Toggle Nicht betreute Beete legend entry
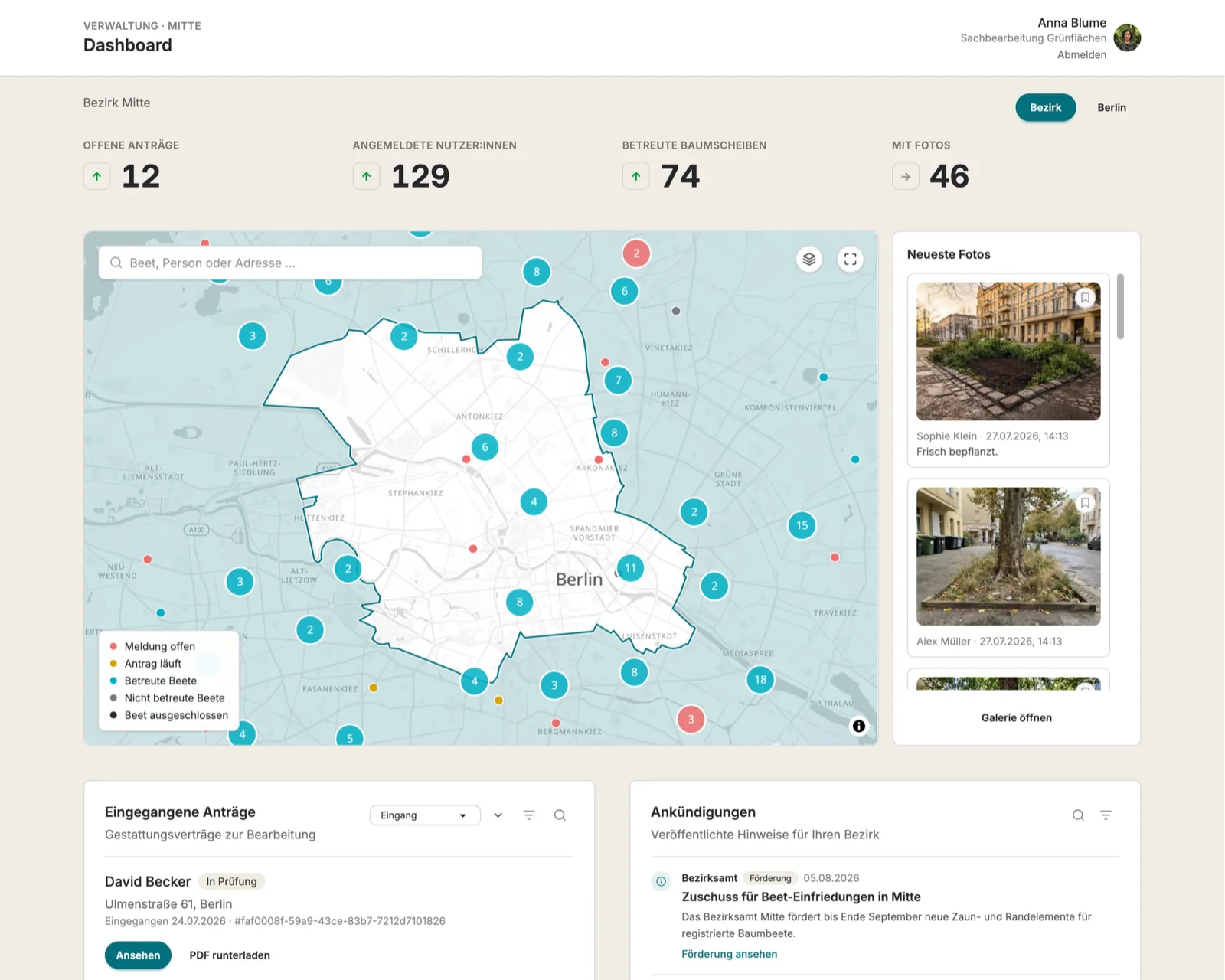The width and height of the screenshot is (1225, 980). (167, 698)
